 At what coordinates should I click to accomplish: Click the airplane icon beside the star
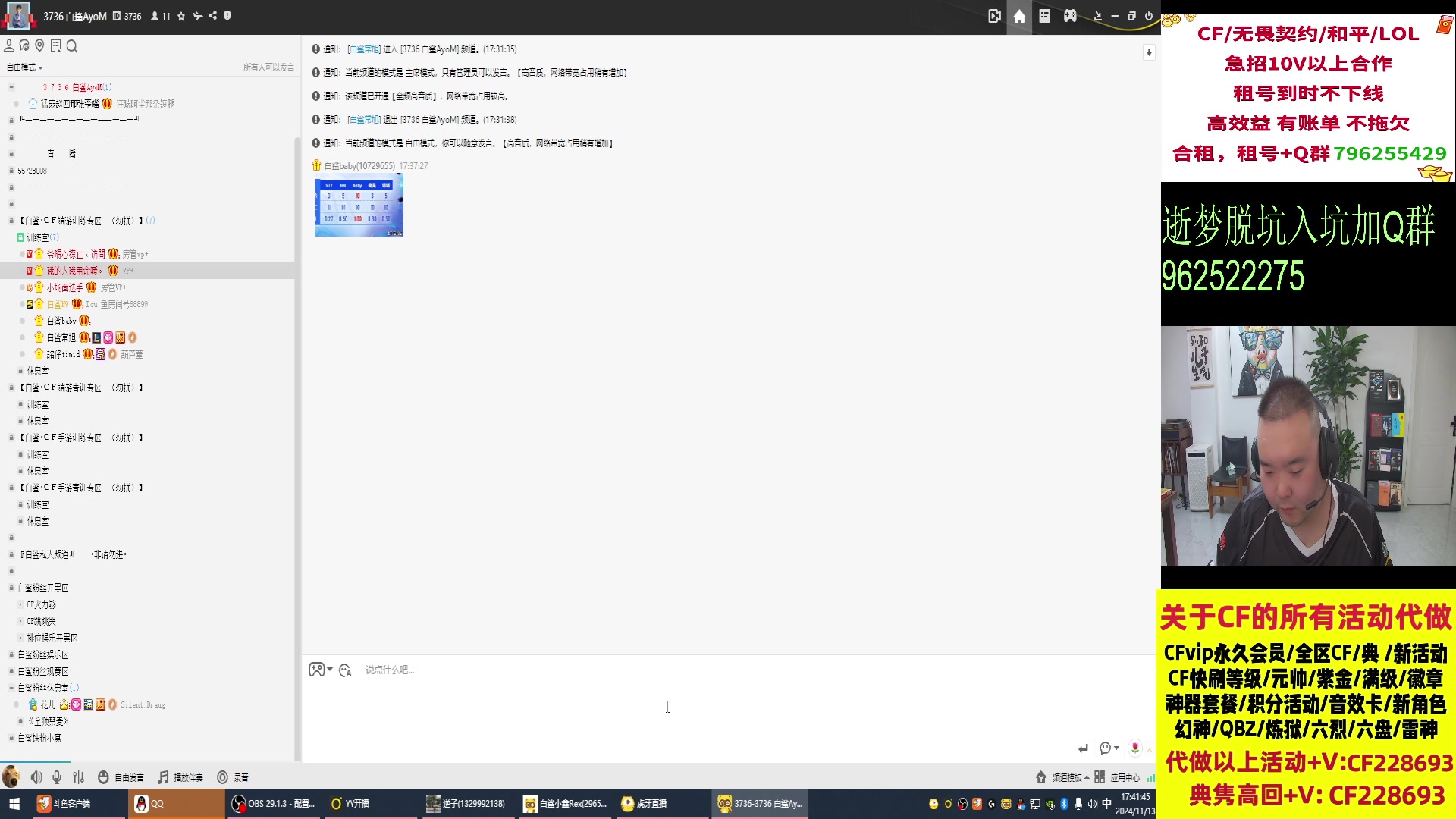[197, 16]
